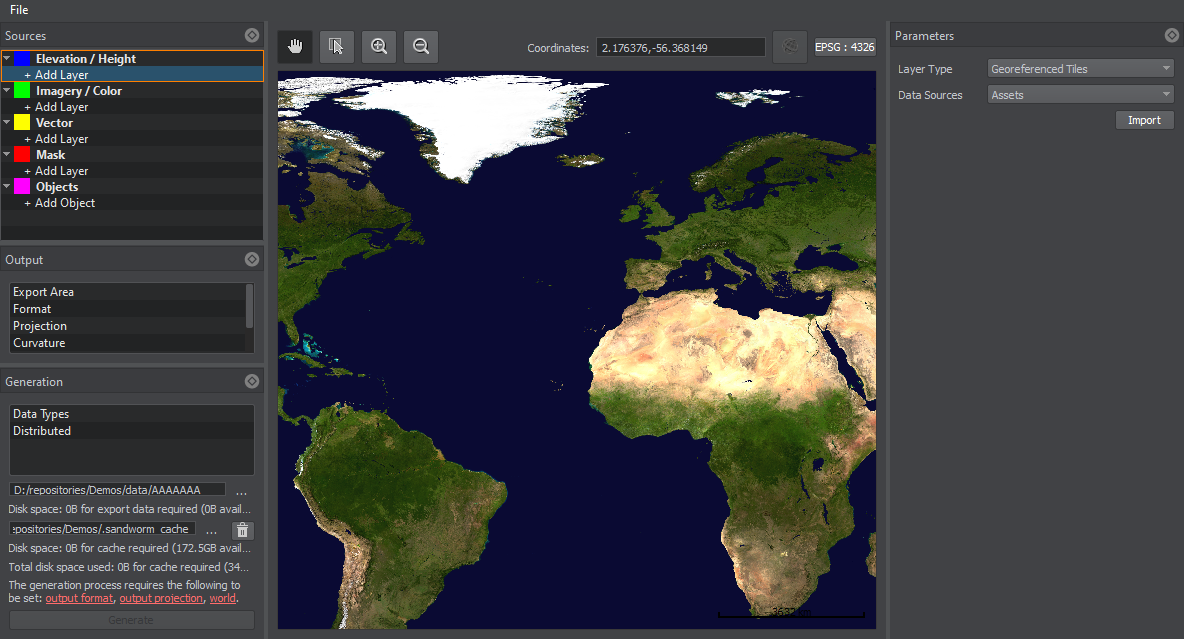Select Export Area in Output list

point(43,292)
